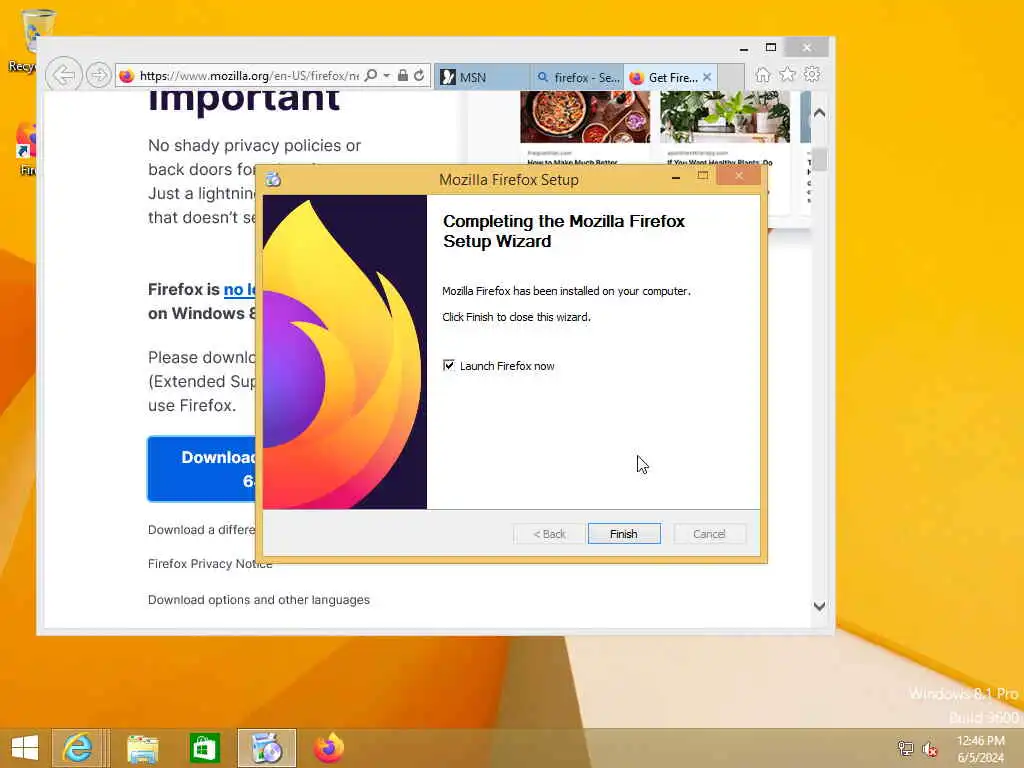Click the pizza article thumbnail

585,116
